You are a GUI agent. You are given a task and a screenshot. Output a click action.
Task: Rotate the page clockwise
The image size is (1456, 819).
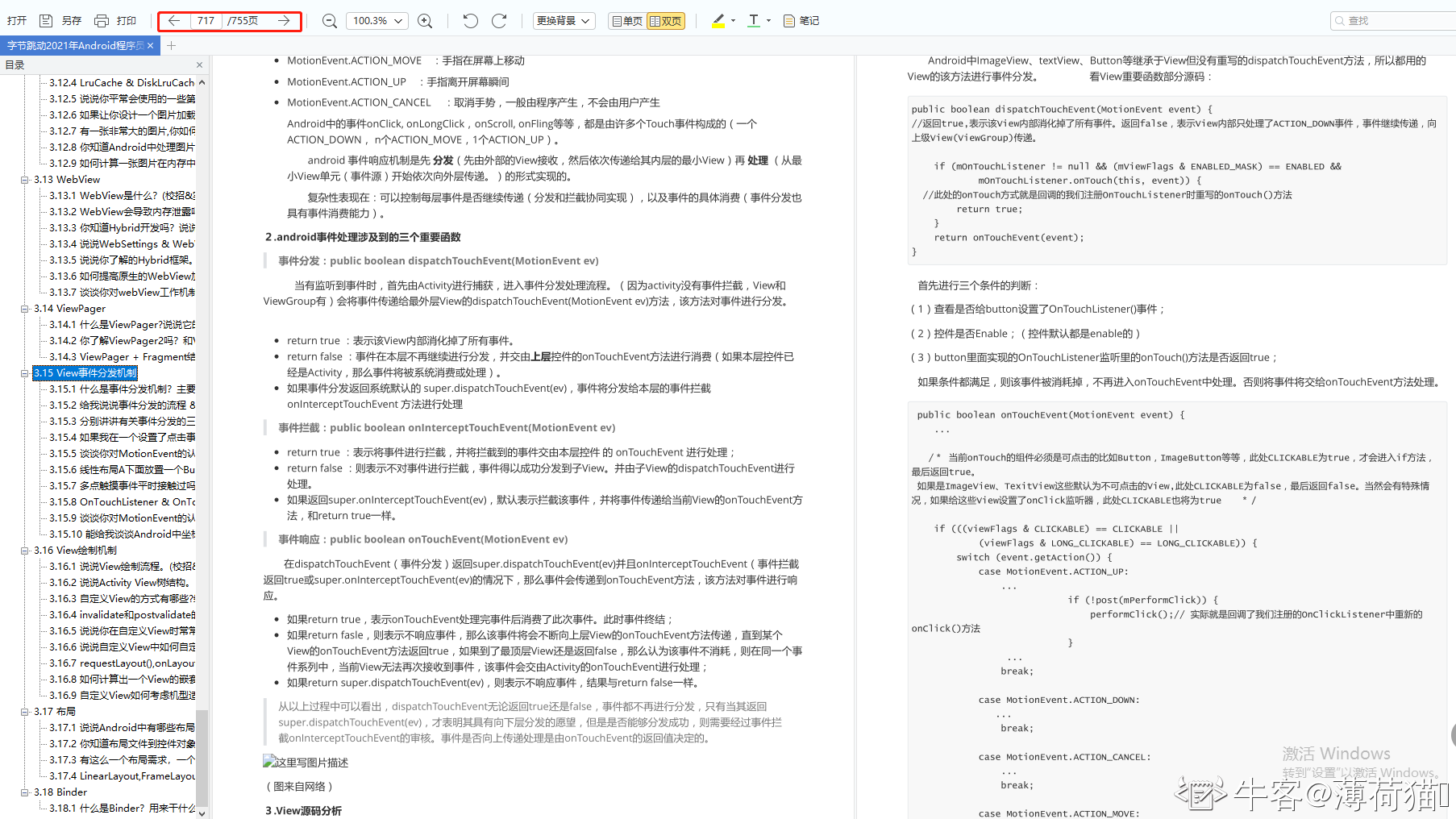pos(499,21)
